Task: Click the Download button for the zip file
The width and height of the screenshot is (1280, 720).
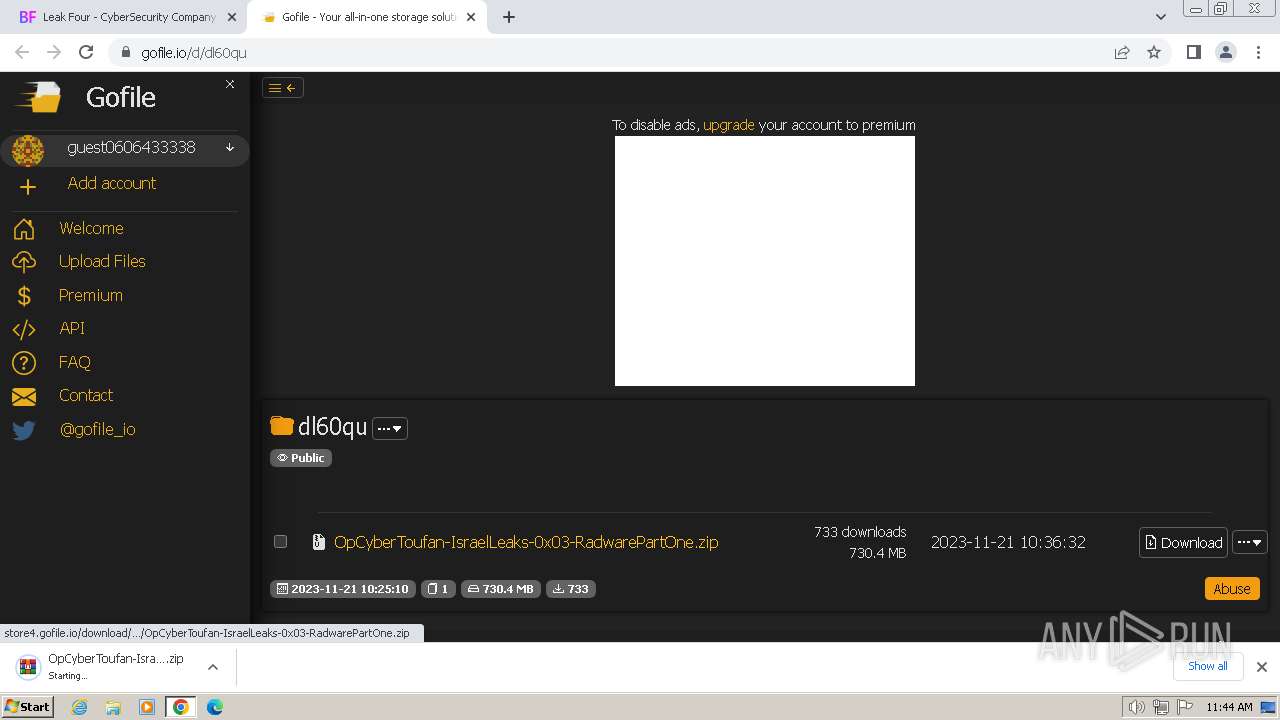Action: pos(1183,542)
